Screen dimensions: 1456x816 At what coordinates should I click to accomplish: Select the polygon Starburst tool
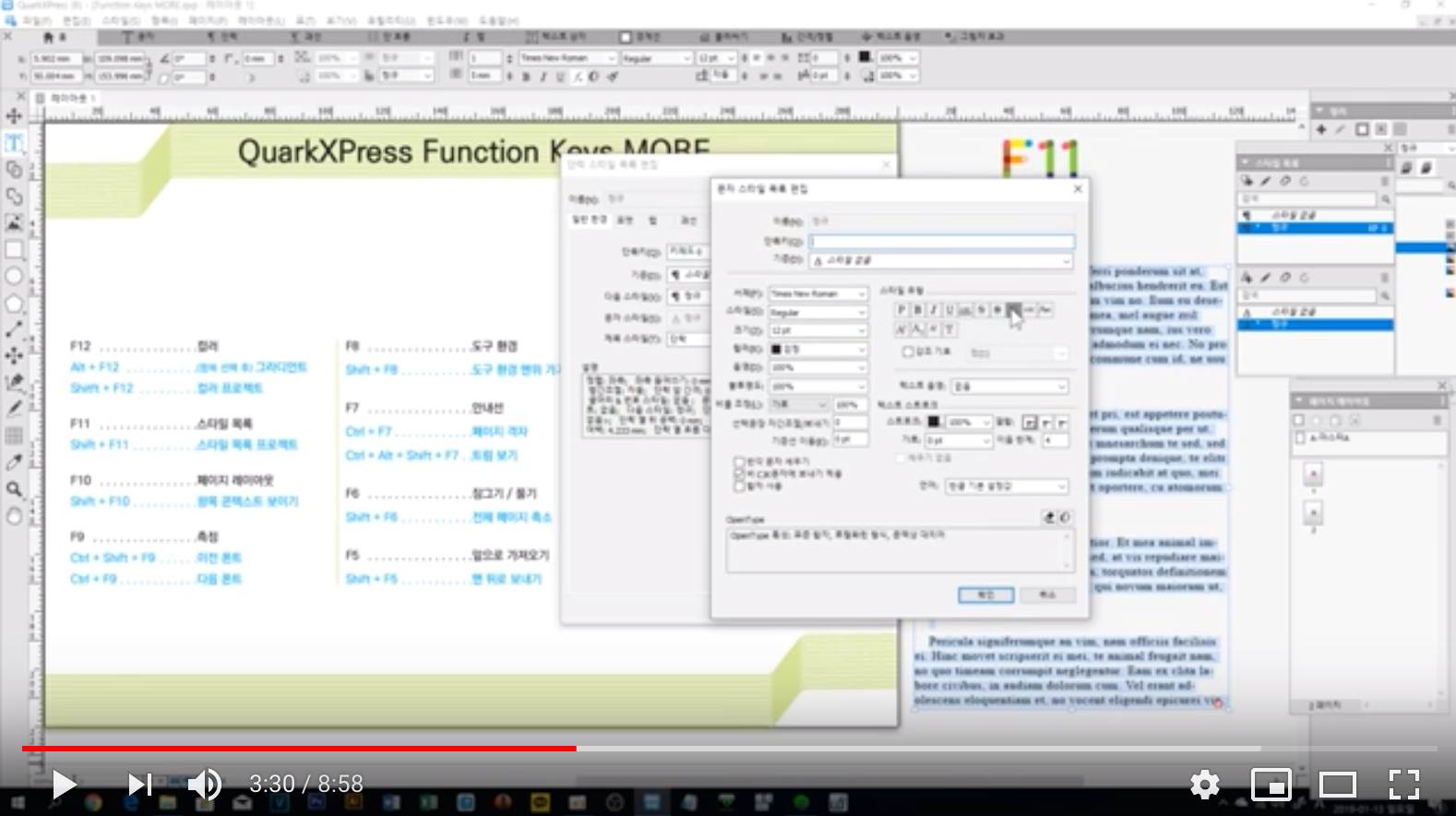[x=14, y=303]
